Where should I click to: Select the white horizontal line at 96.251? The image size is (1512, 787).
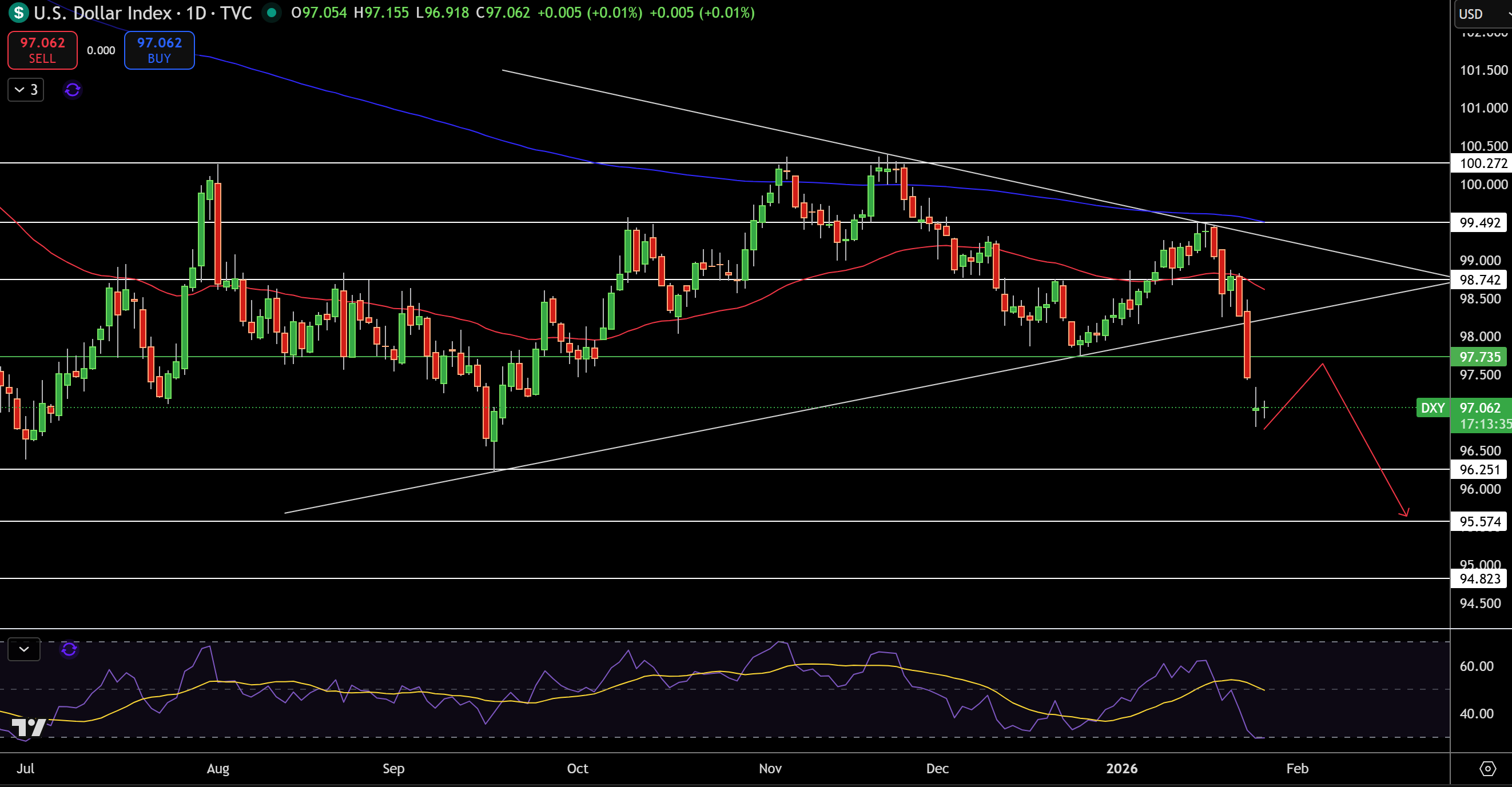pyautogui.click(x=725, y=469)
